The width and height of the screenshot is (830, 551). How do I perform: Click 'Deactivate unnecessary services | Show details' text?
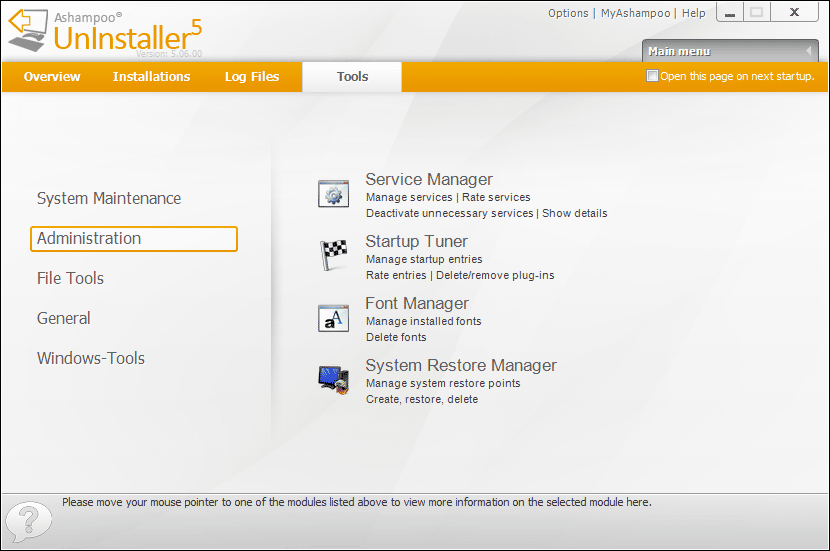486,213
